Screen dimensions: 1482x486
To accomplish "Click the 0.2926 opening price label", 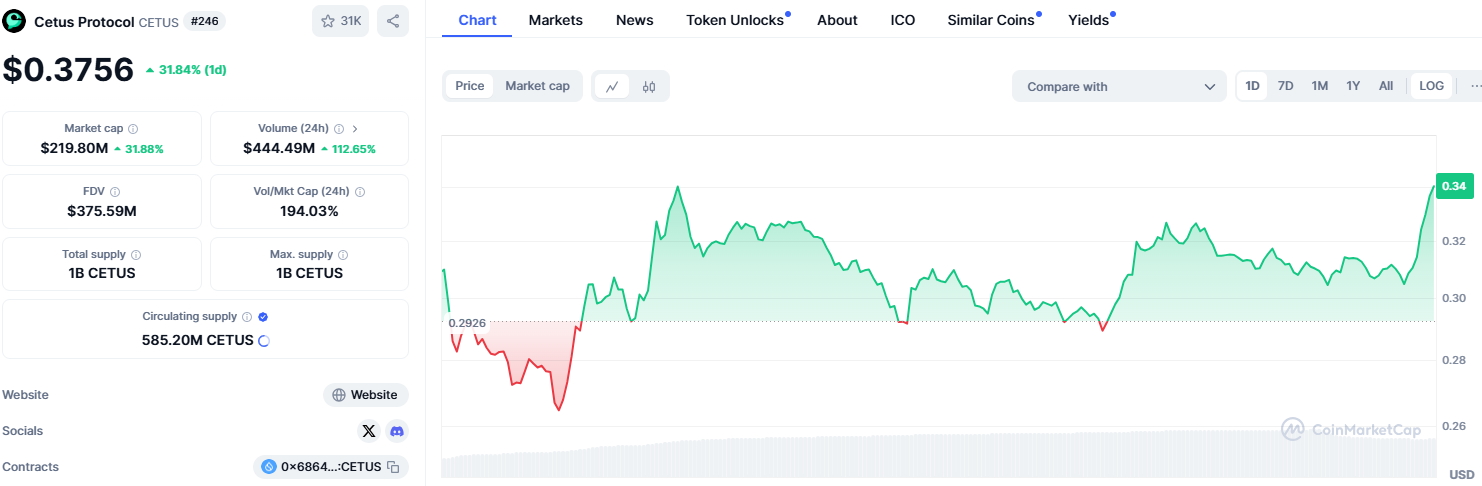I will tap(467, 323).
